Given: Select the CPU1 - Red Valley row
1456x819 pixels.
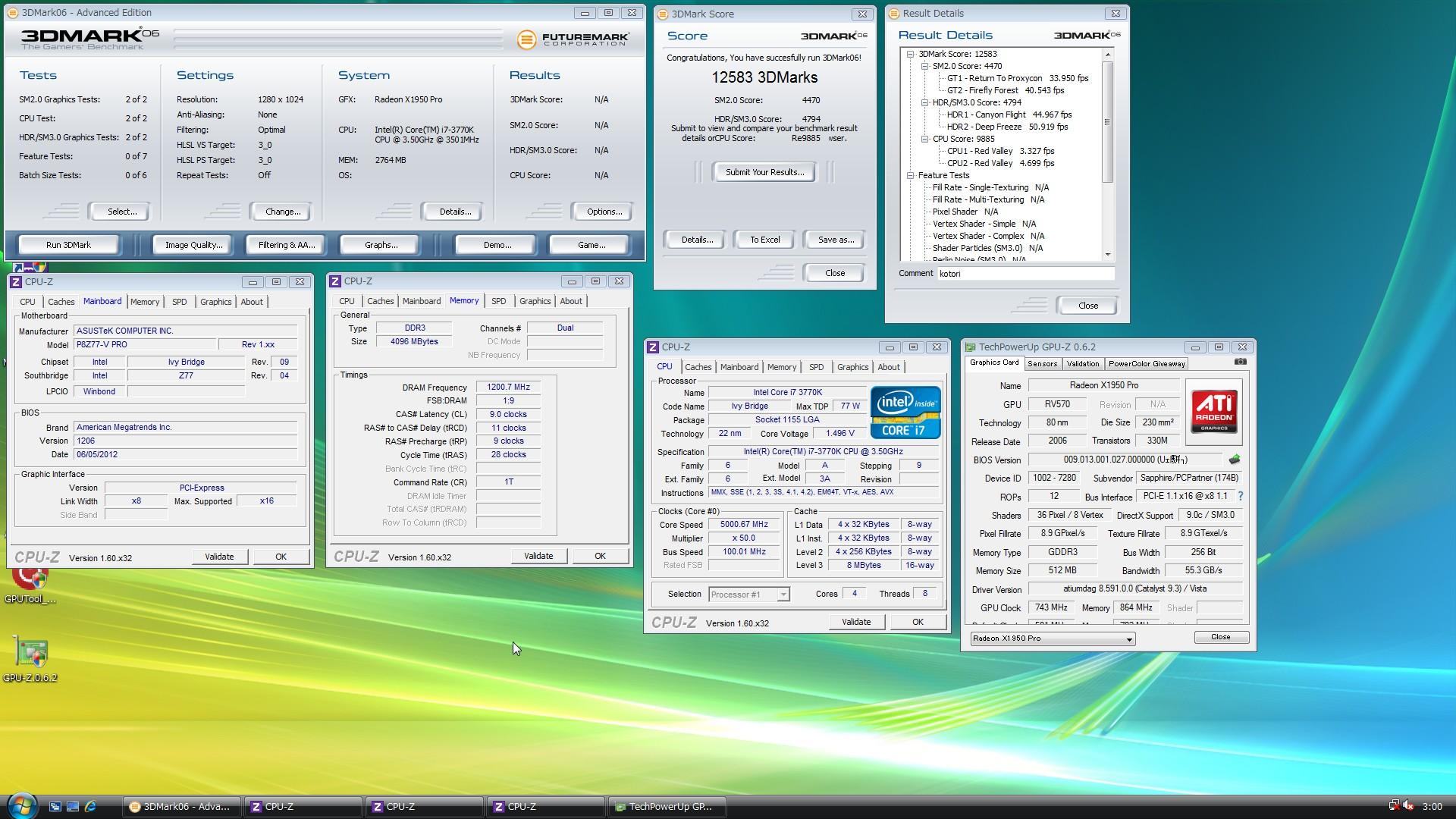Looking at the screenshot, I should [x=1000, y=151].
